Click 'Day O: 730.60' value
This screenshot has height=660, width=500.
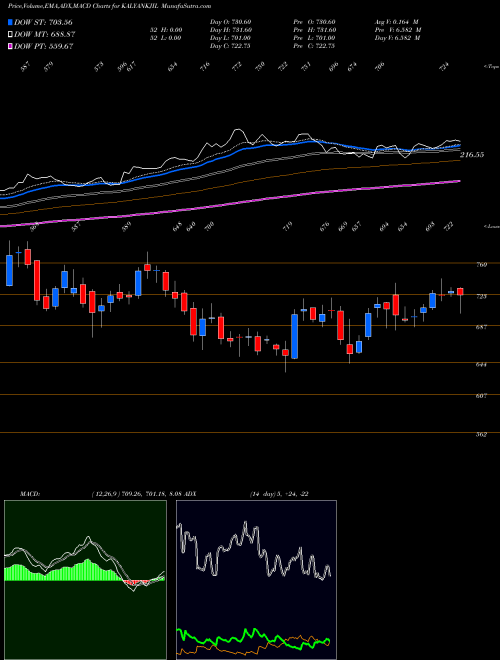pos(231,22)
